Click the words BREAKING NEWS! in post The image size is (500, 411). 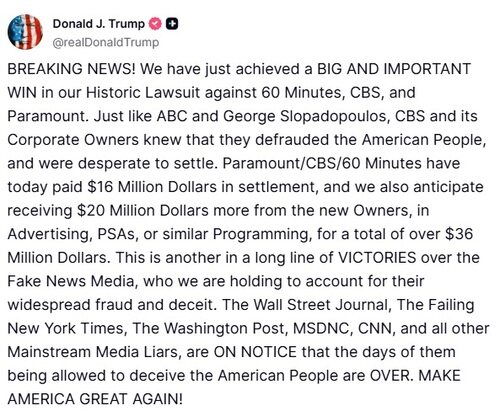coord(71,69)
